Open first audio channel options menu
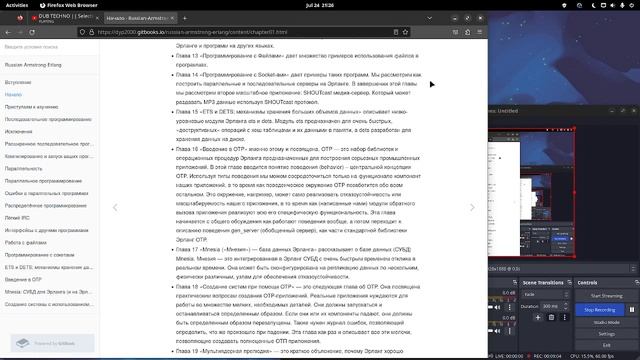 click(509, 307)
